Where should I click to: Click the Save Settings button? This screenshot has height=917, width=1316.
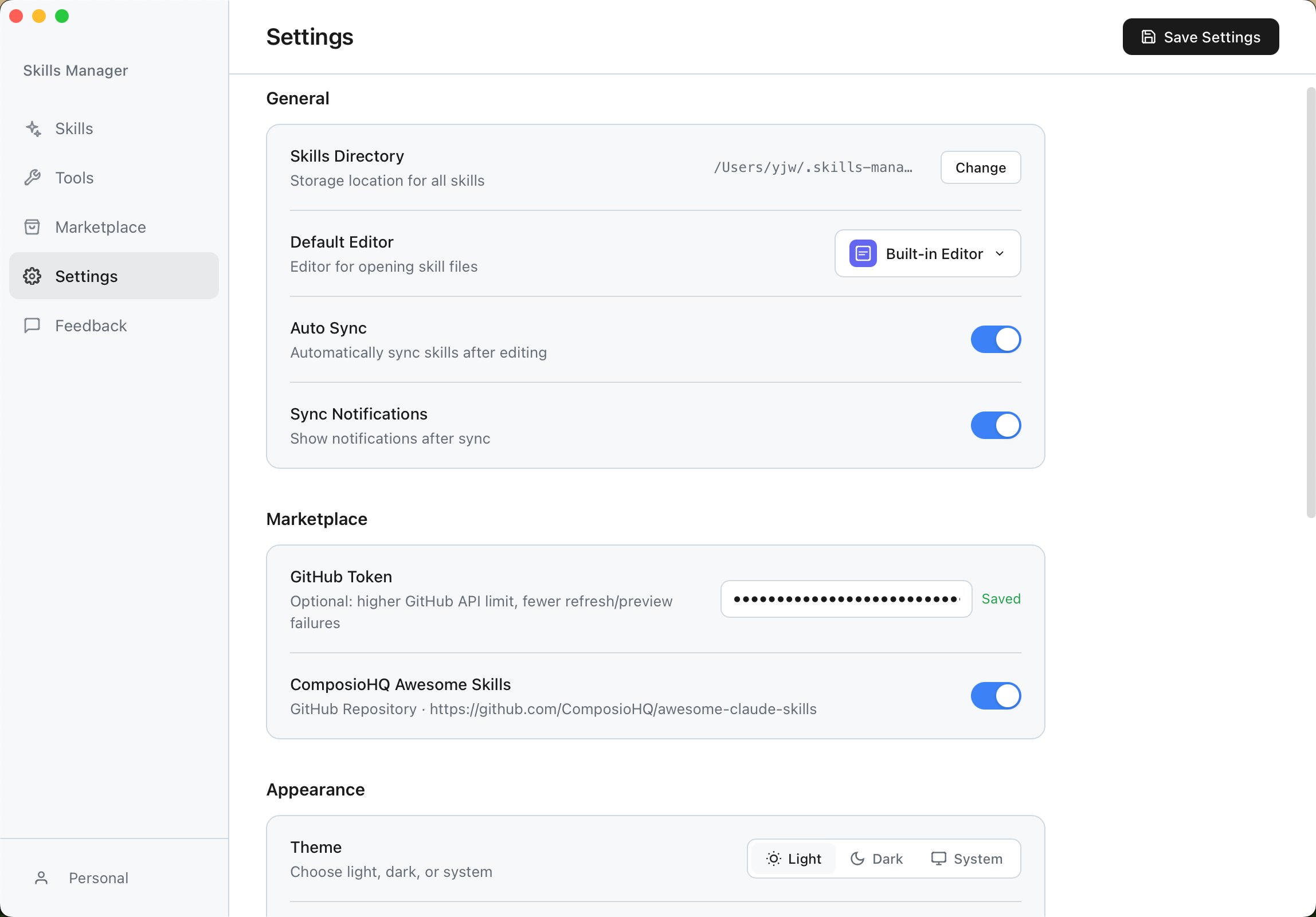tap(1200, 37)
